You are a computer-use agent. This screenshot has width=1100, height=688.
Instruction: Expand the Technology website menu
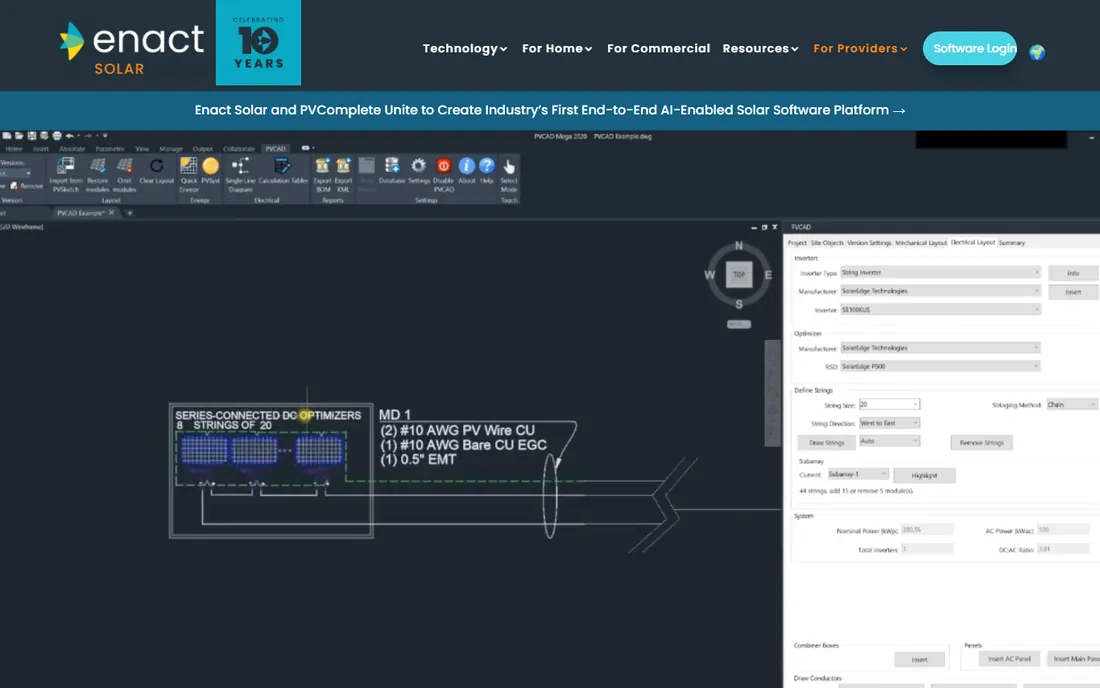(464, 48)
